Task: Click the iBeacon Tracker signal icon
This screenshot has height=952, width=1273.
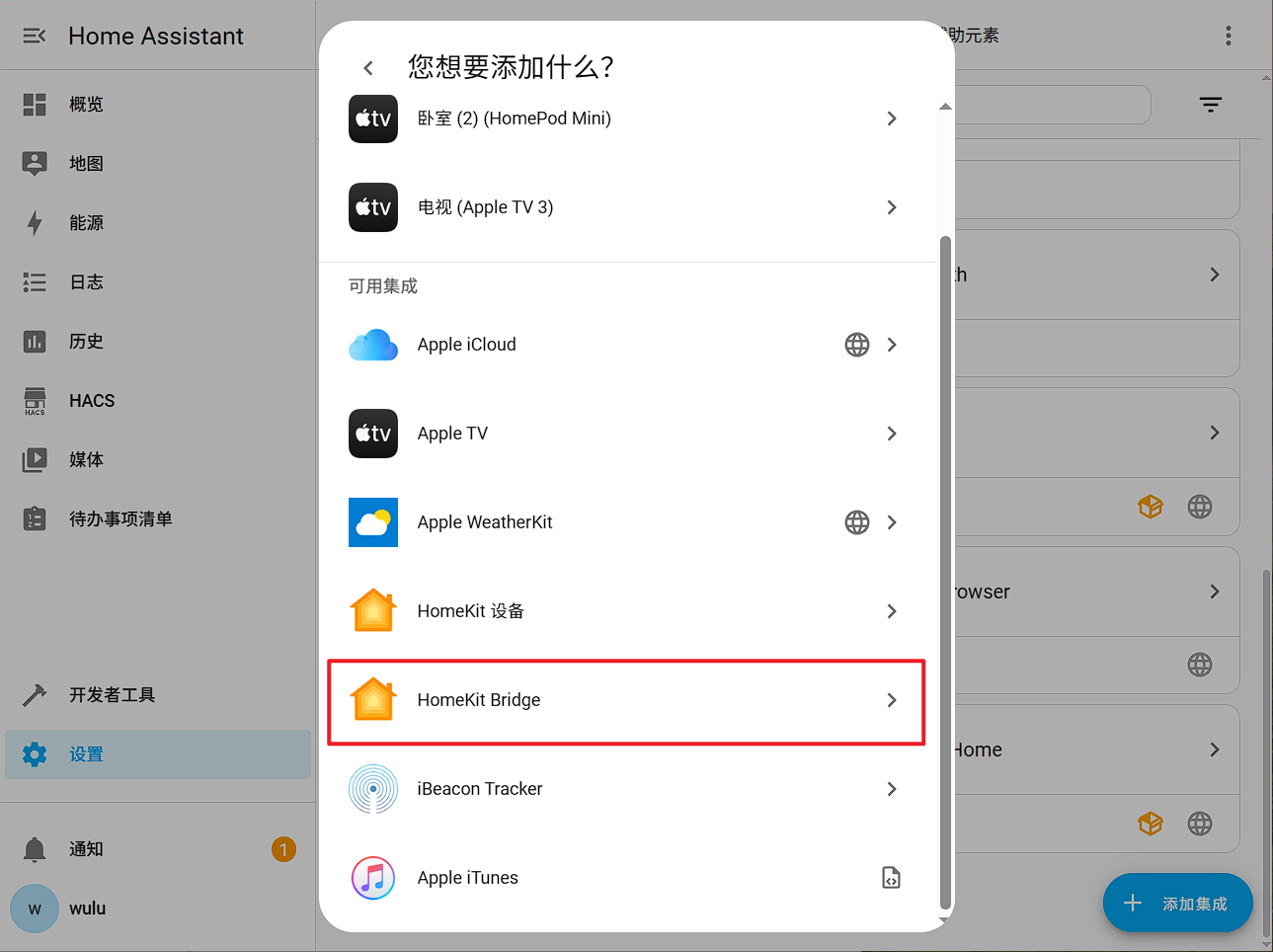Action: 373,789
